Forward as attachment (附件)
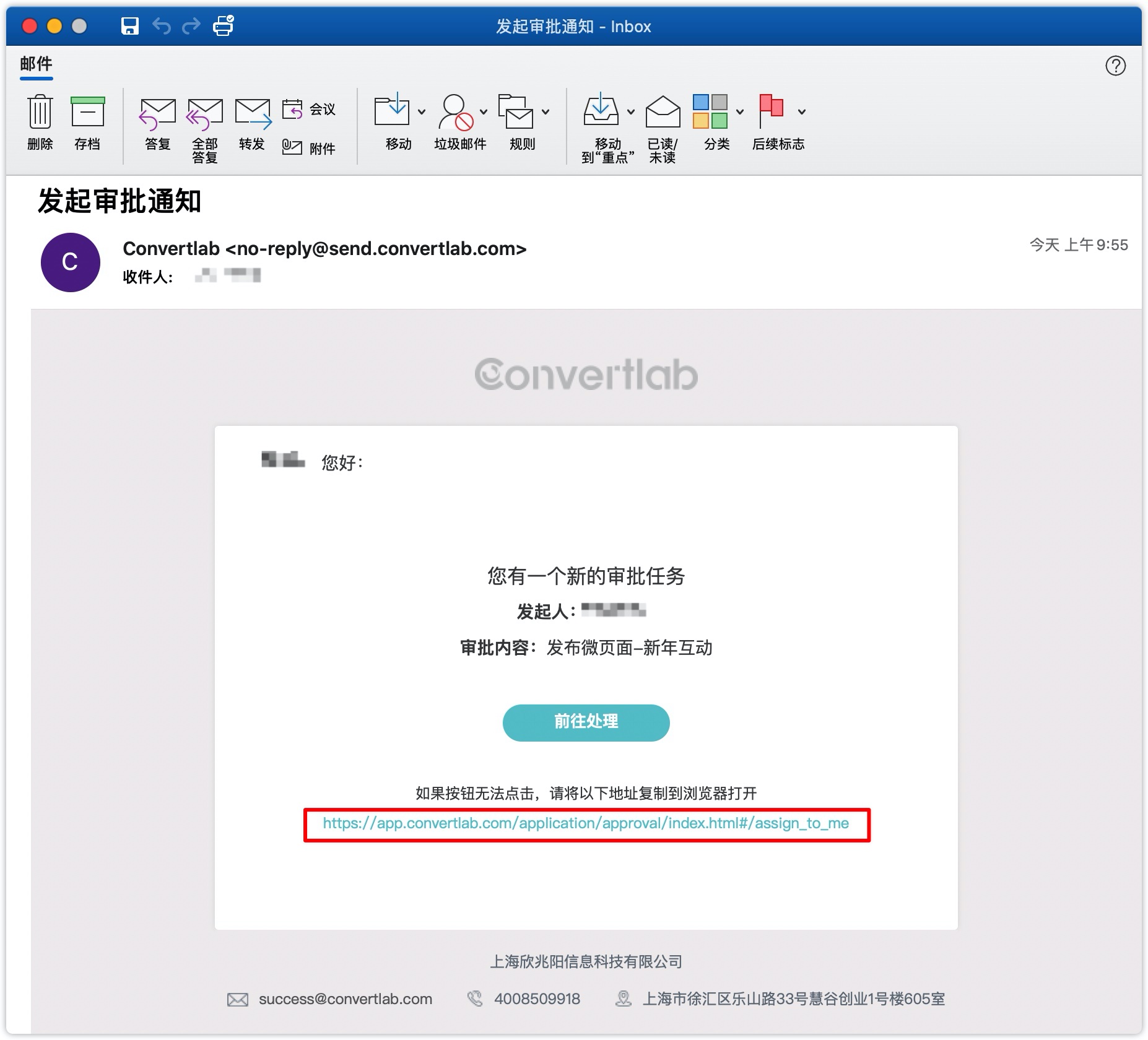Image resolution: width=1148 pixels, height=1040 pixels. coord(309,148)
